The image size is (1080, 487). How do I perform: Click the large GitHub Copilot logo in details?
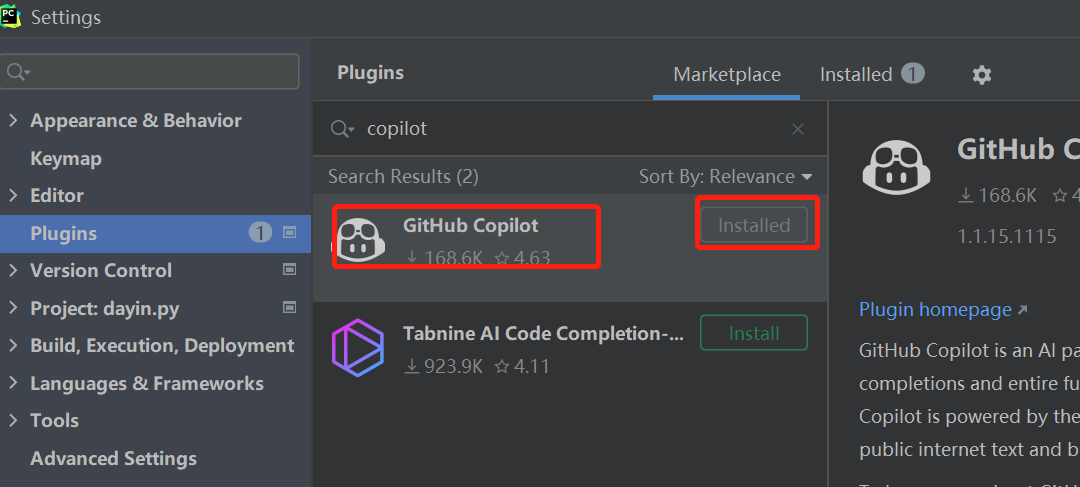coord(896,166)
